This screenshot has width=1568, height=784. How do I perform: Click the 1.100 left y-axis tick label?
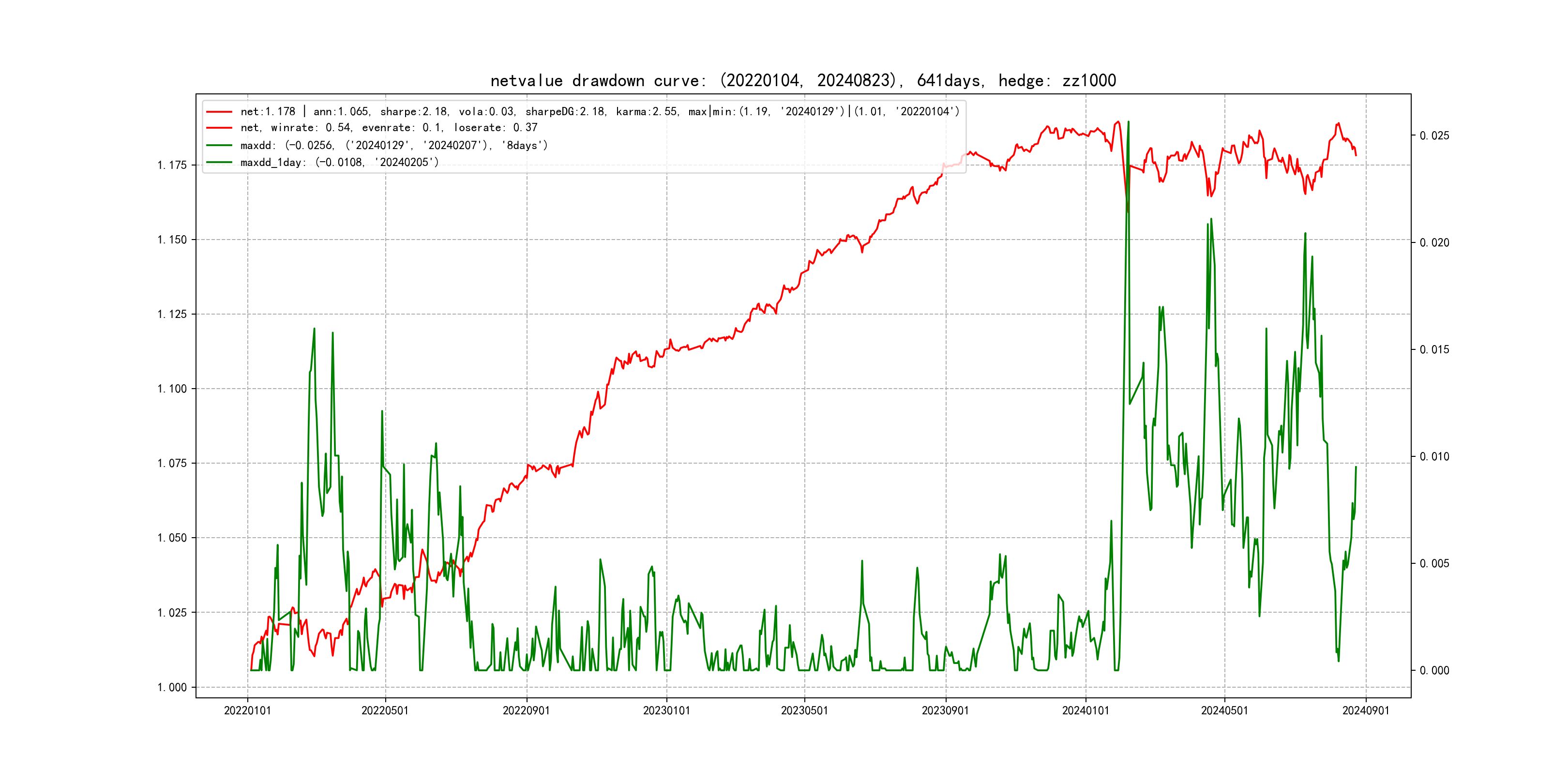(x=172, y=389)
